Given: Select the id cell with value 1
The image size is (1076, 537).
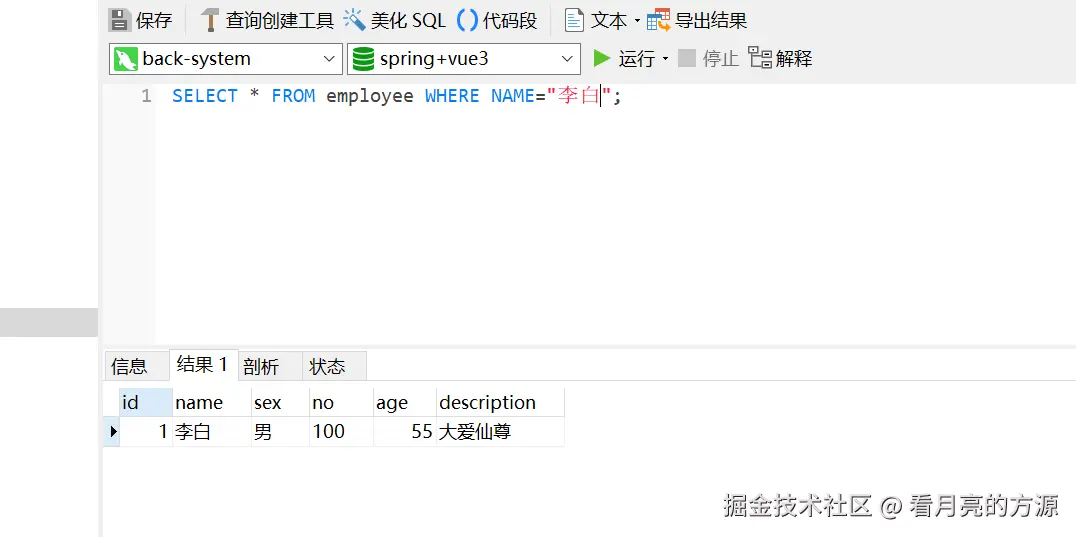Looking at the screenshot, I should pos(145,431).
